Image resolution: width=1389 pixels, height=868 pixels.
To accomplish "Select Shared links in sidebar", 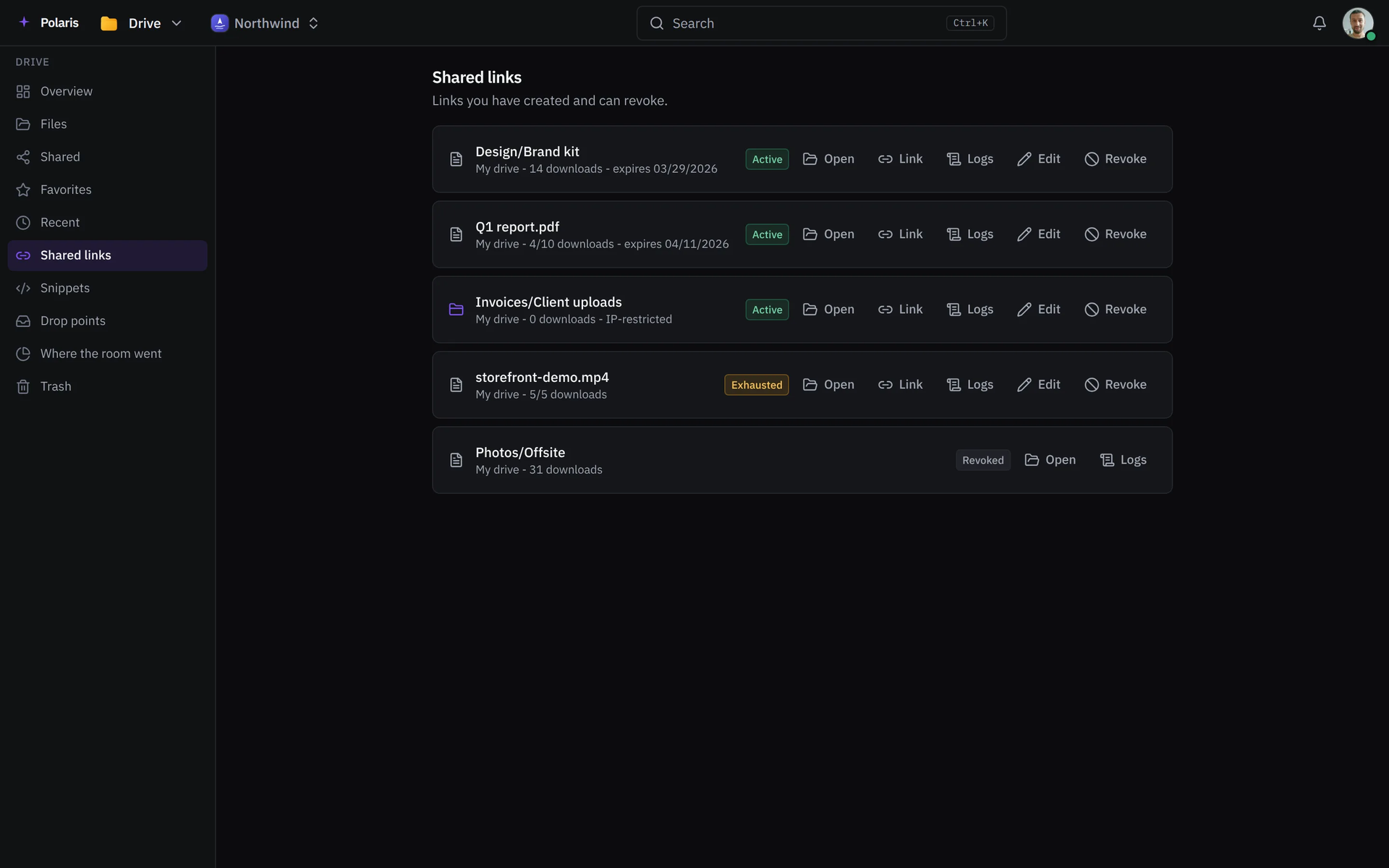I will 107,255.
